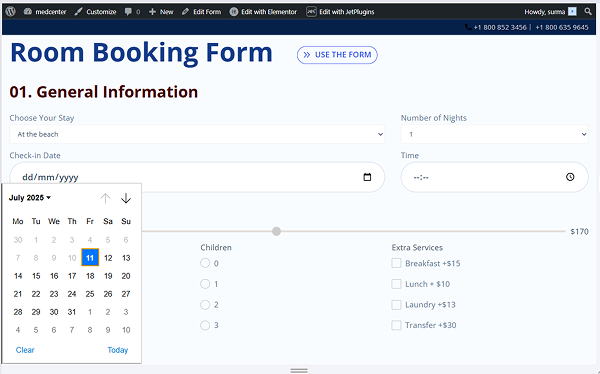Choose Edit with Elementor
Screen dimensions: 600x374
[x=263, y=12]
